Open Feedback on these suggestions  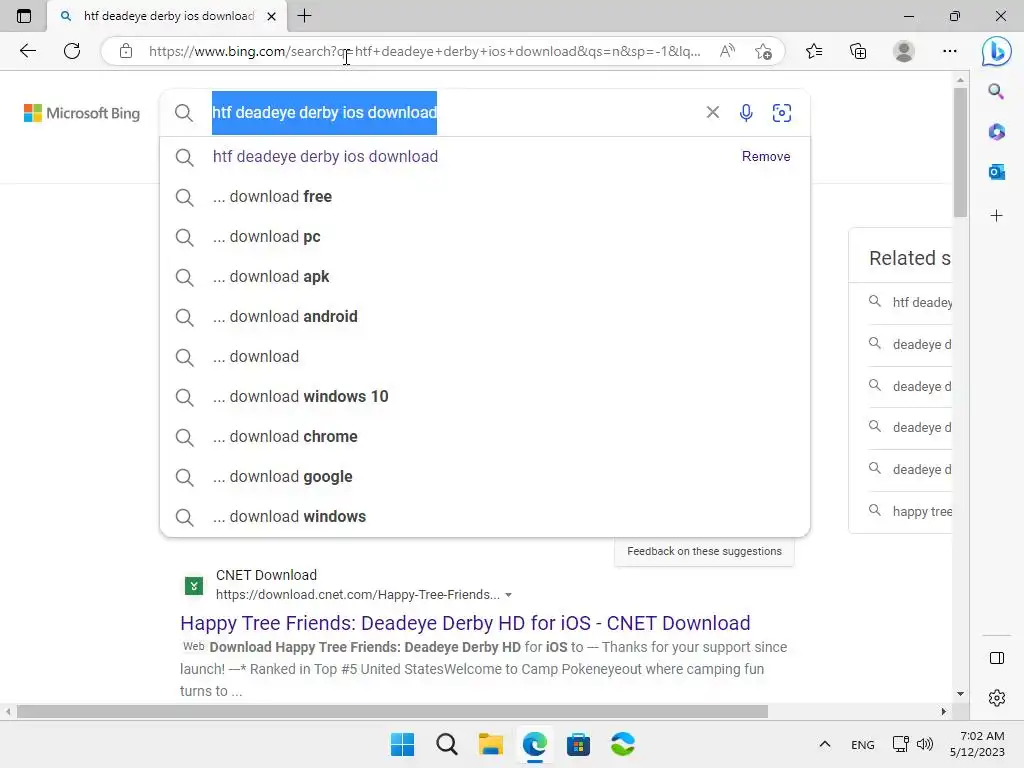click(704, 551)
